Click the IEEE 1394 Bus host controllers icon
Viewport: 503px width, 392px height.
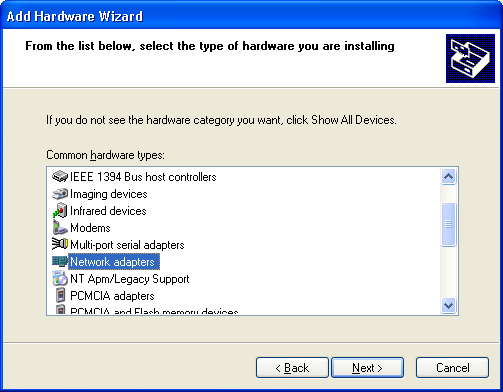click(60, 176)
